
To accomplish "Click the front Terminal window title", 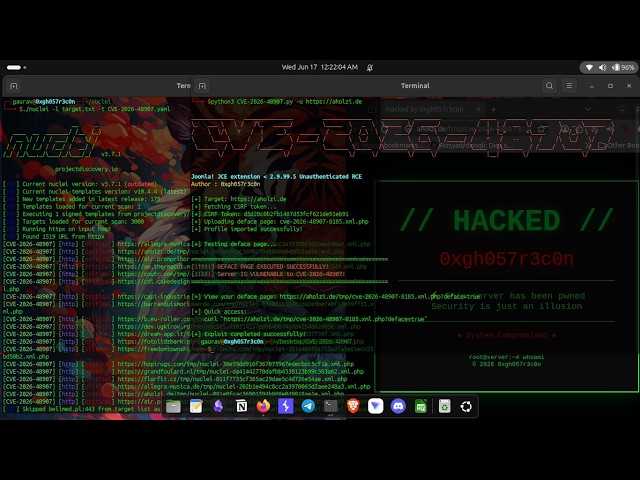I will 415,86.
